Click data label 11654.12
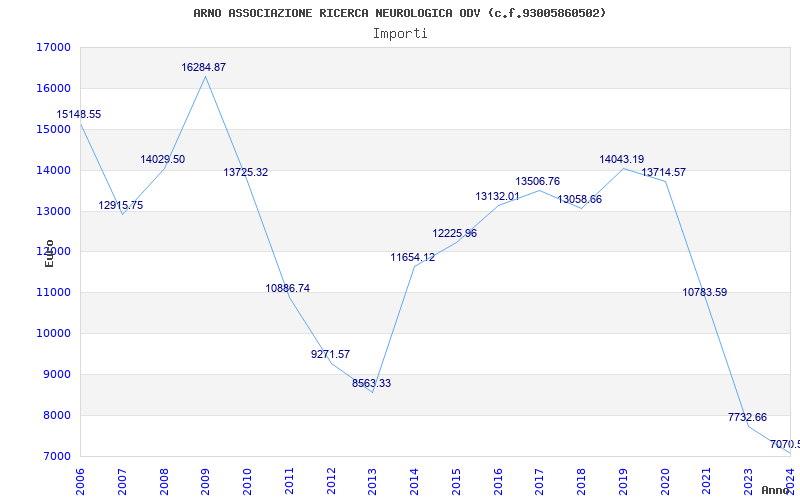Viewport: 800px width, 500px height. pyautogui.click(x=413, y=258)
